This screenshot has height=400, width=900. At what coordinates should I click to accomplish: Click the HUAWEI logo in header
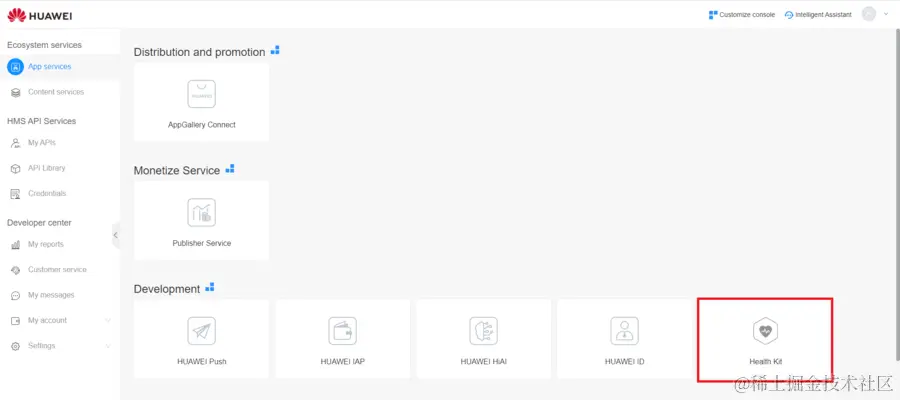40,15
